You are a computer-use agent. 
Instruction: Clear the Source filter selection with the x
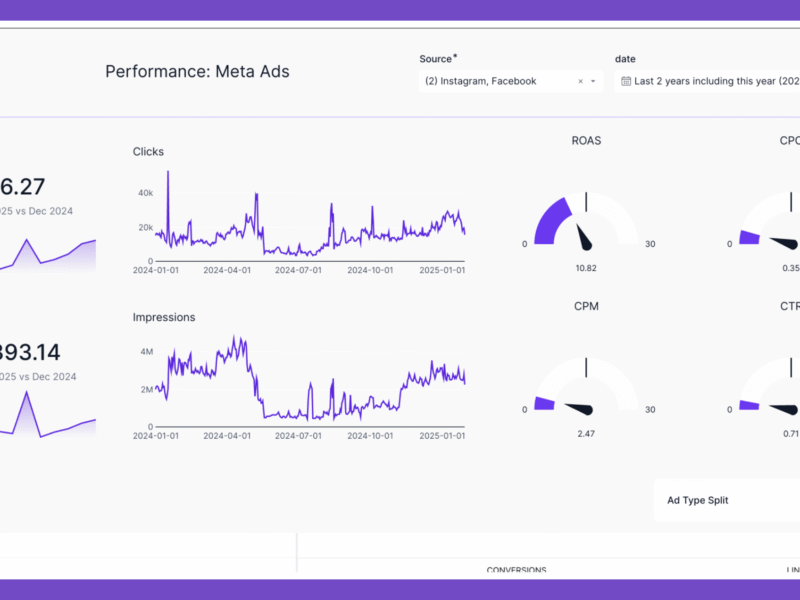point(580,81)
